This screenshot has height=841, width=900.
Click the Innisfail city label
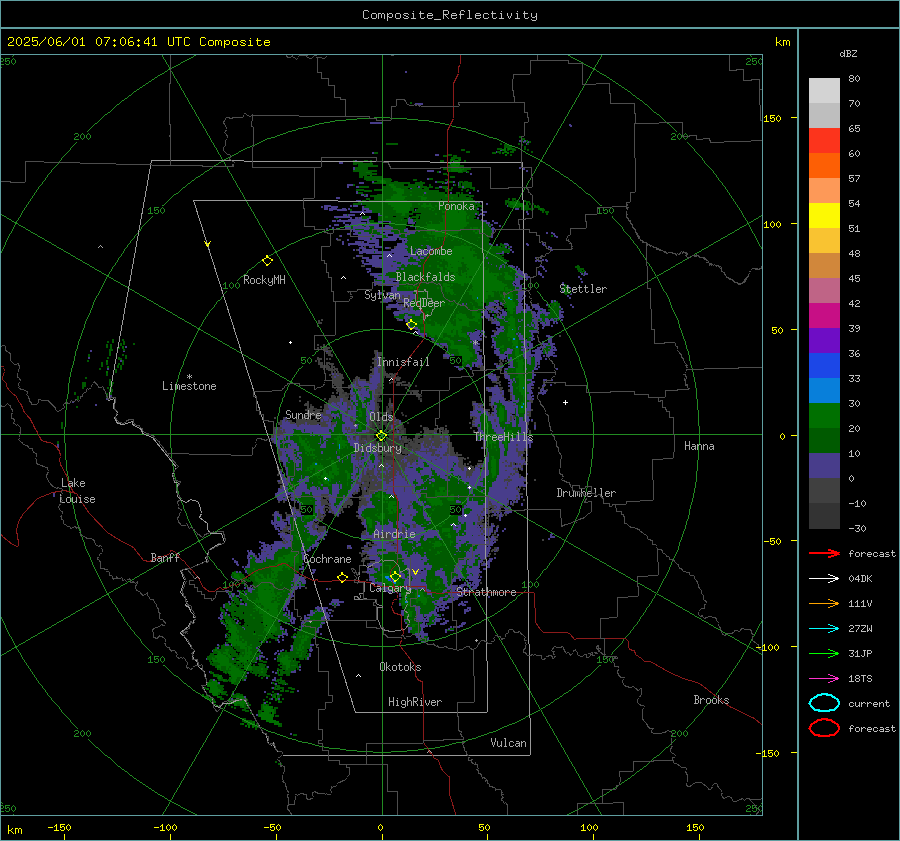tap(403, 362)
